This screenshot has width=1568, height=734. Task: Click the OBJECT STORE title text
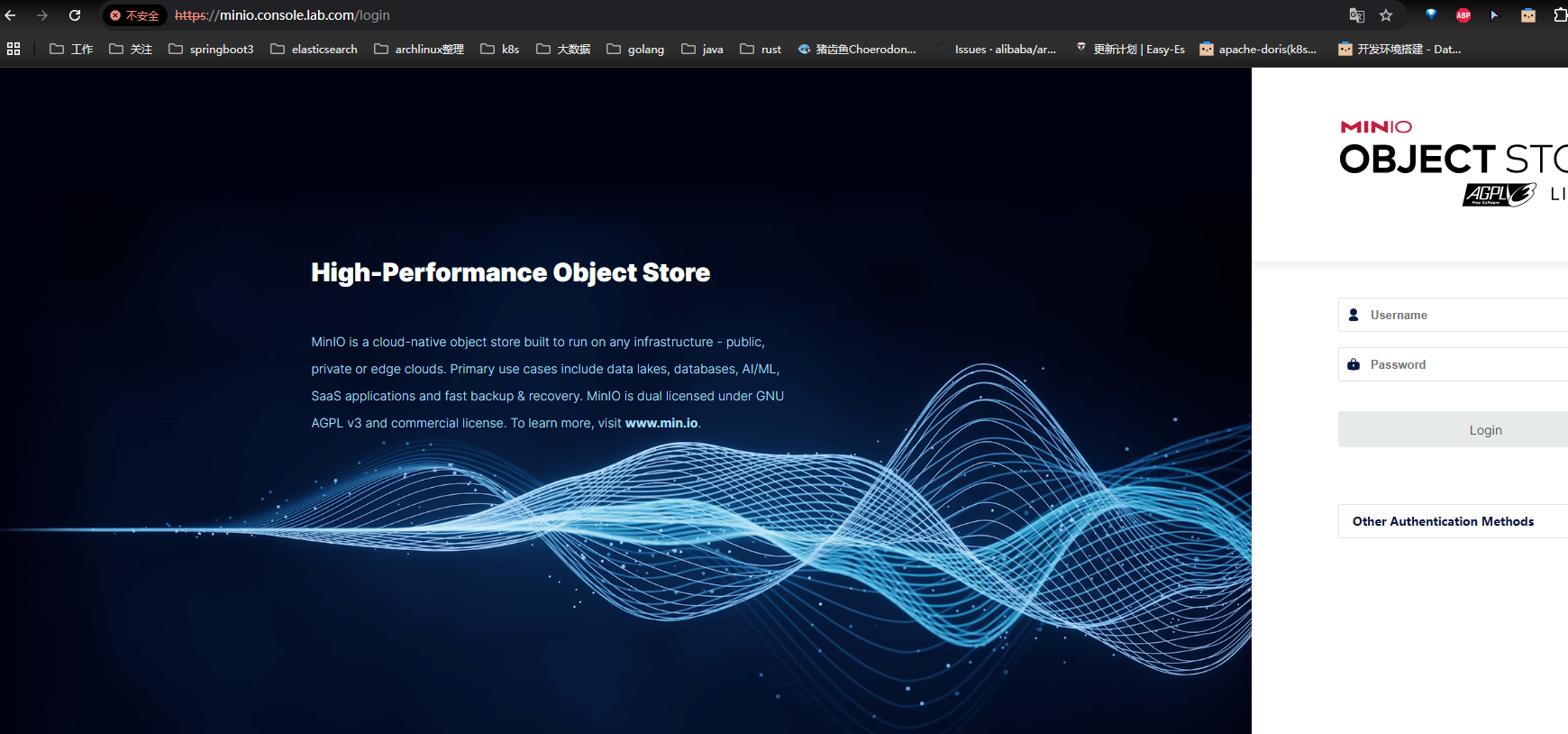pyautogui.click(x=1453, y=160)
